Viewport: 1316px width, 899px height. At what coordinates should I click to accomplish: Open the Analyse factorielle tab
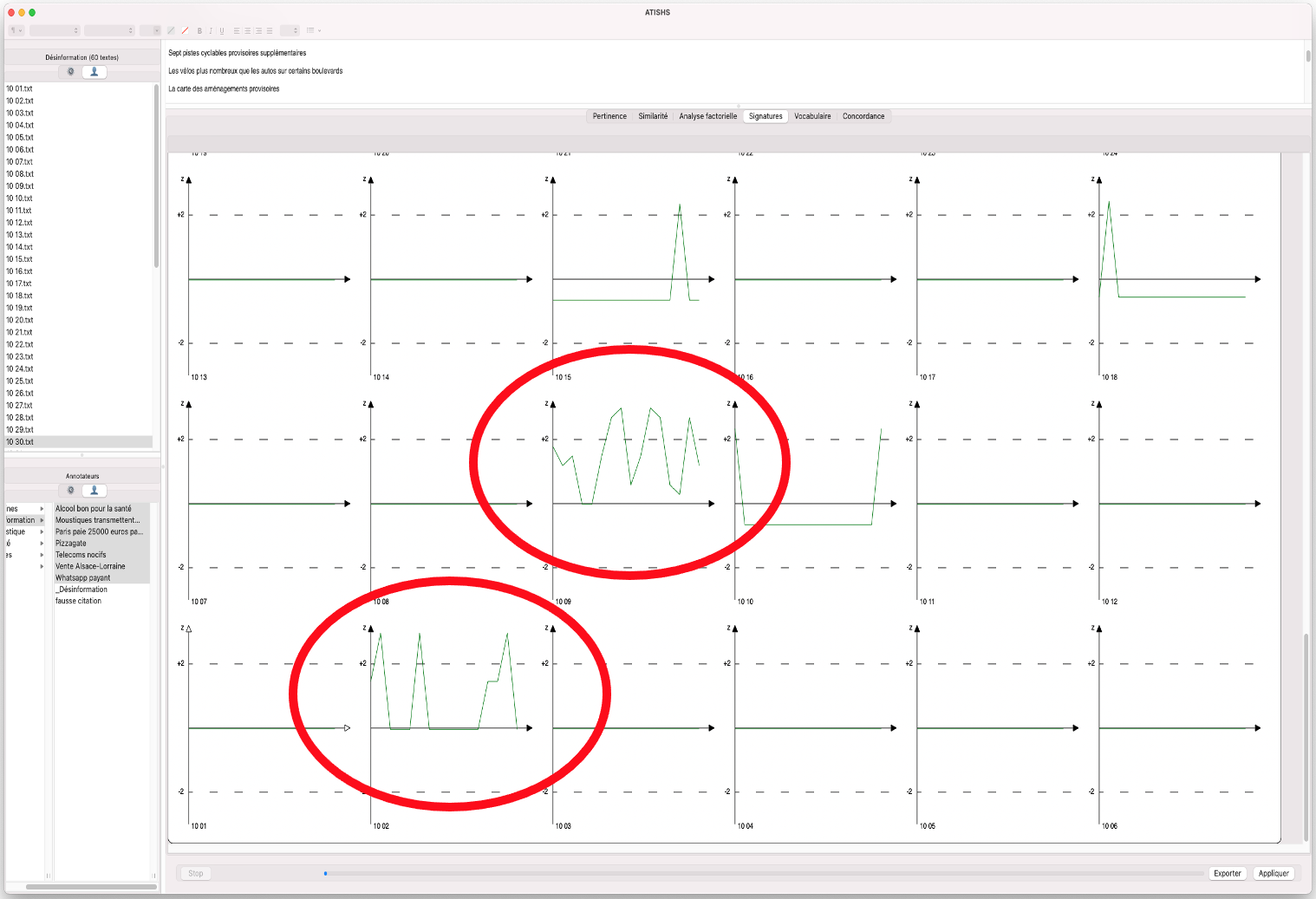[x=707, y=116]
